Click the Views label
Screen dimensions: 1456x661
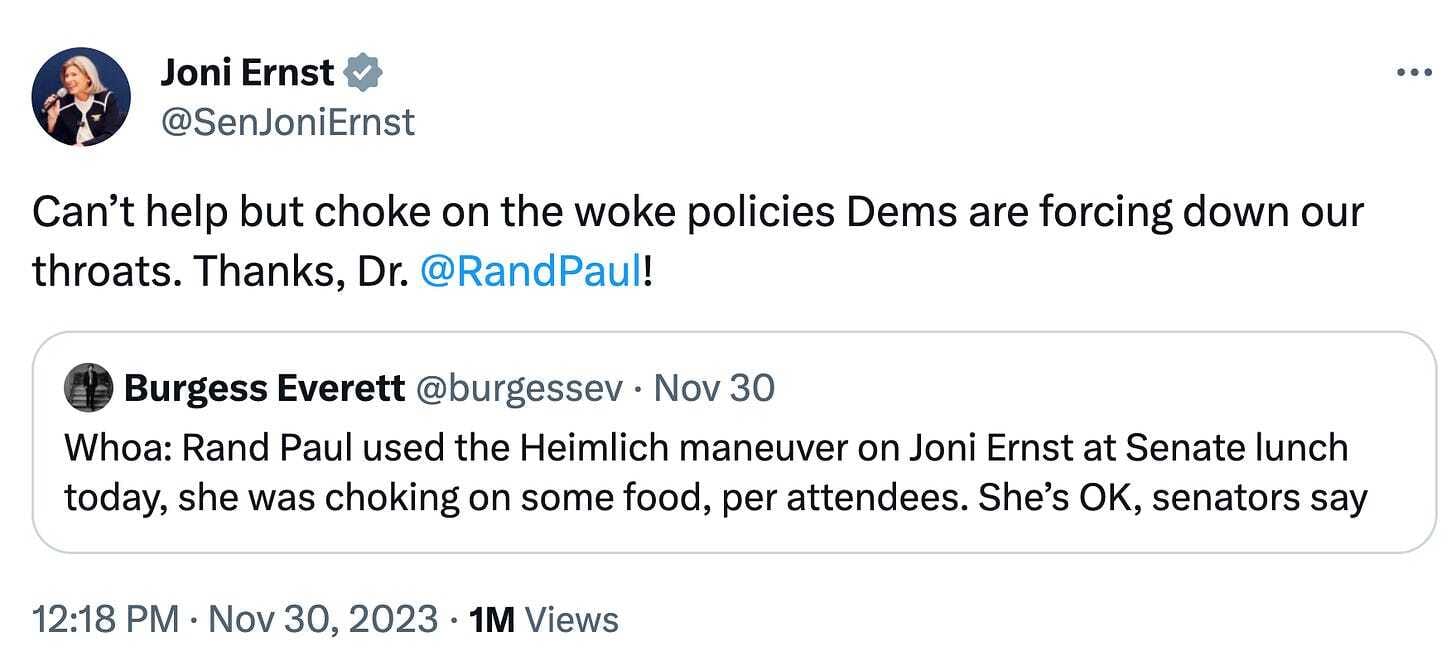pos(572,620)
